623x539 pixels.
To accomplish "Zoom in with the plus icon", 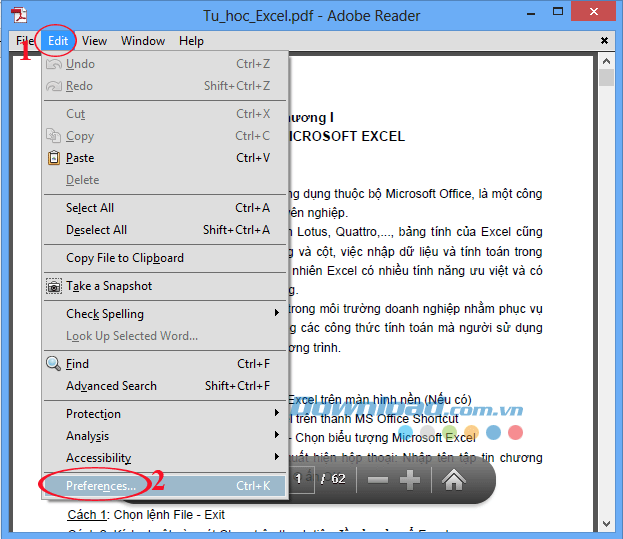I will point(410,480).
